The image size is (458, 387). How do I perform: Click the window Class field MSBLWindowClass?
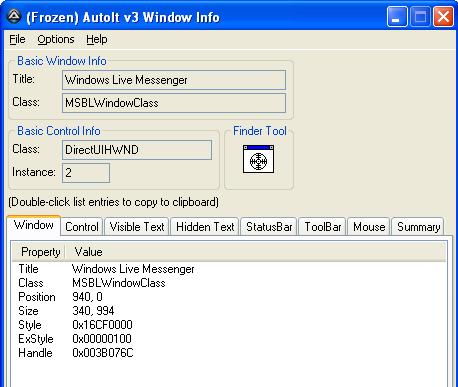click(174, 103)
